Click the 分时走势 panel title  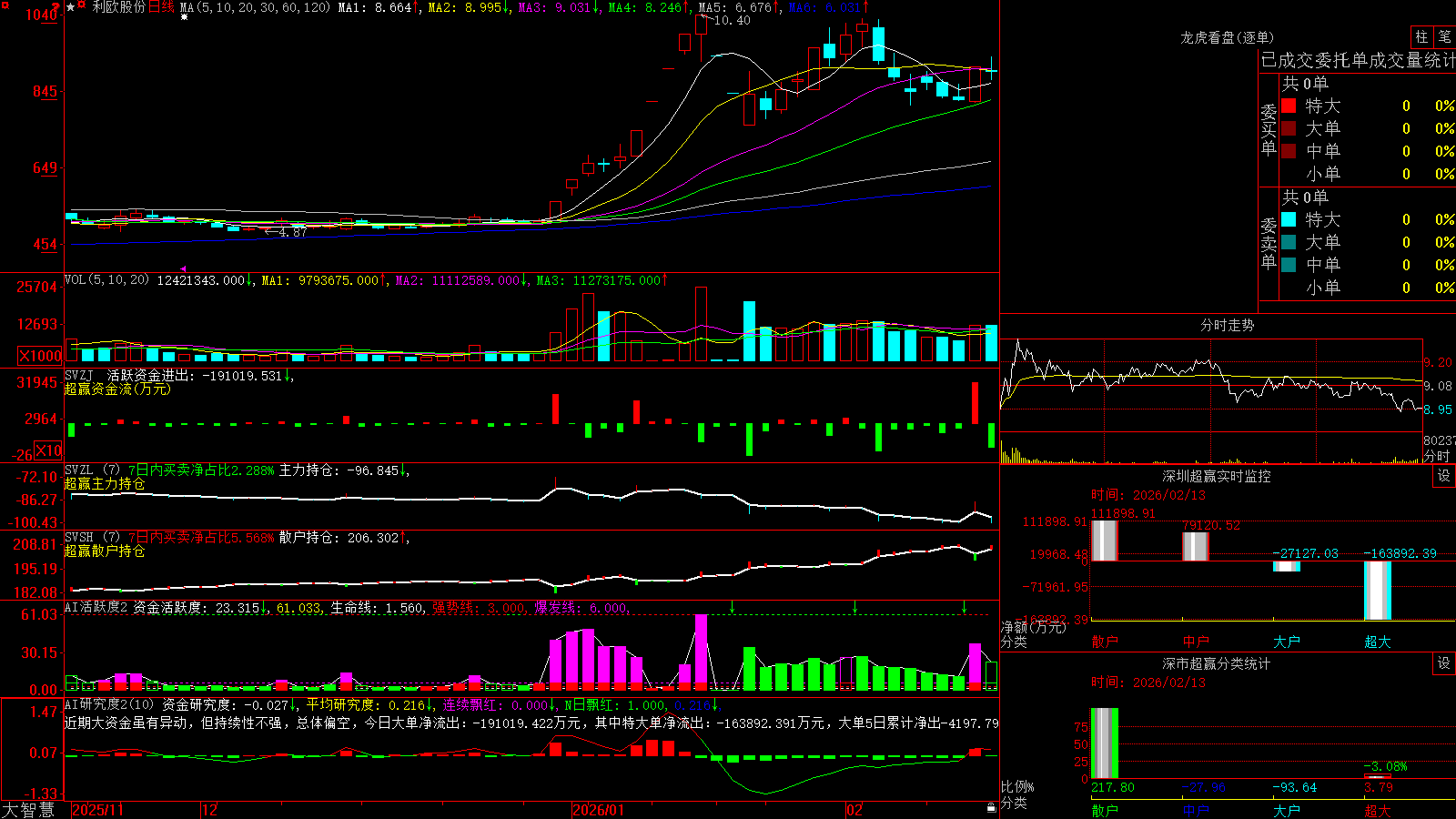point(1228,325)
